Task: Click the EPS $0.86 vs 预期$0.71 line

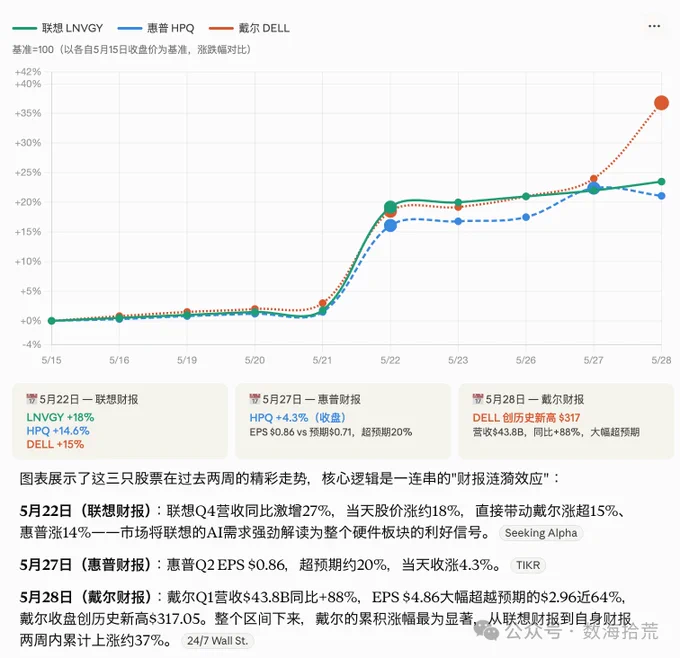Action: pos(330,432)
